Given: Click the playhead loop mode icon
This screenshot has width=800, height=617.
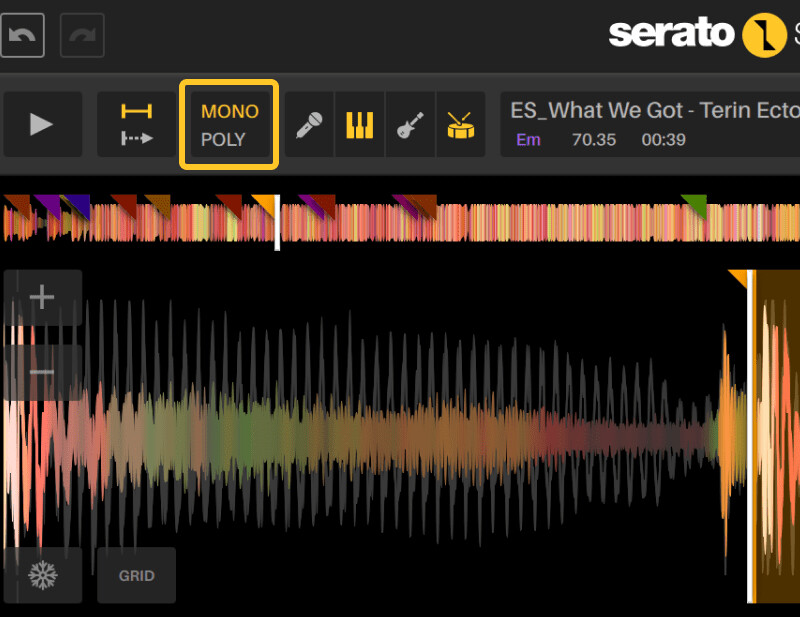Looking at the screenshot, I should (136, 124).
